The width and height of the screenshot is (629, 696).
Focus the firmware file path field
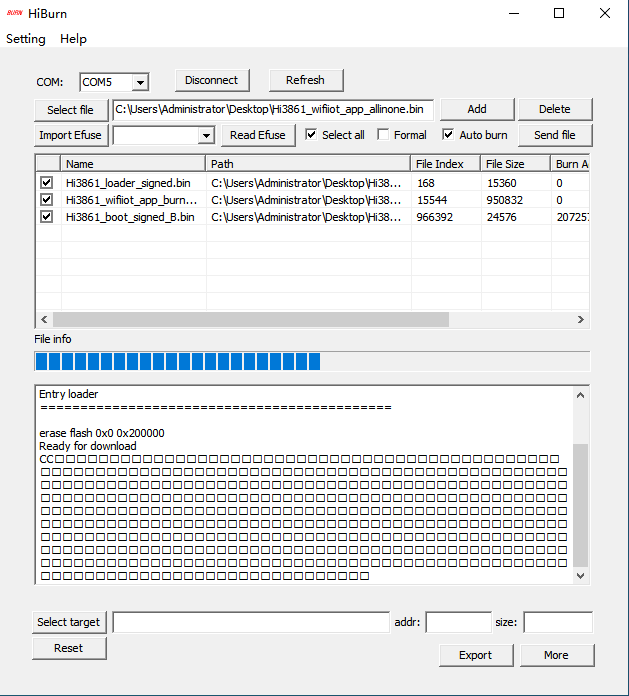tap(273, 110)
